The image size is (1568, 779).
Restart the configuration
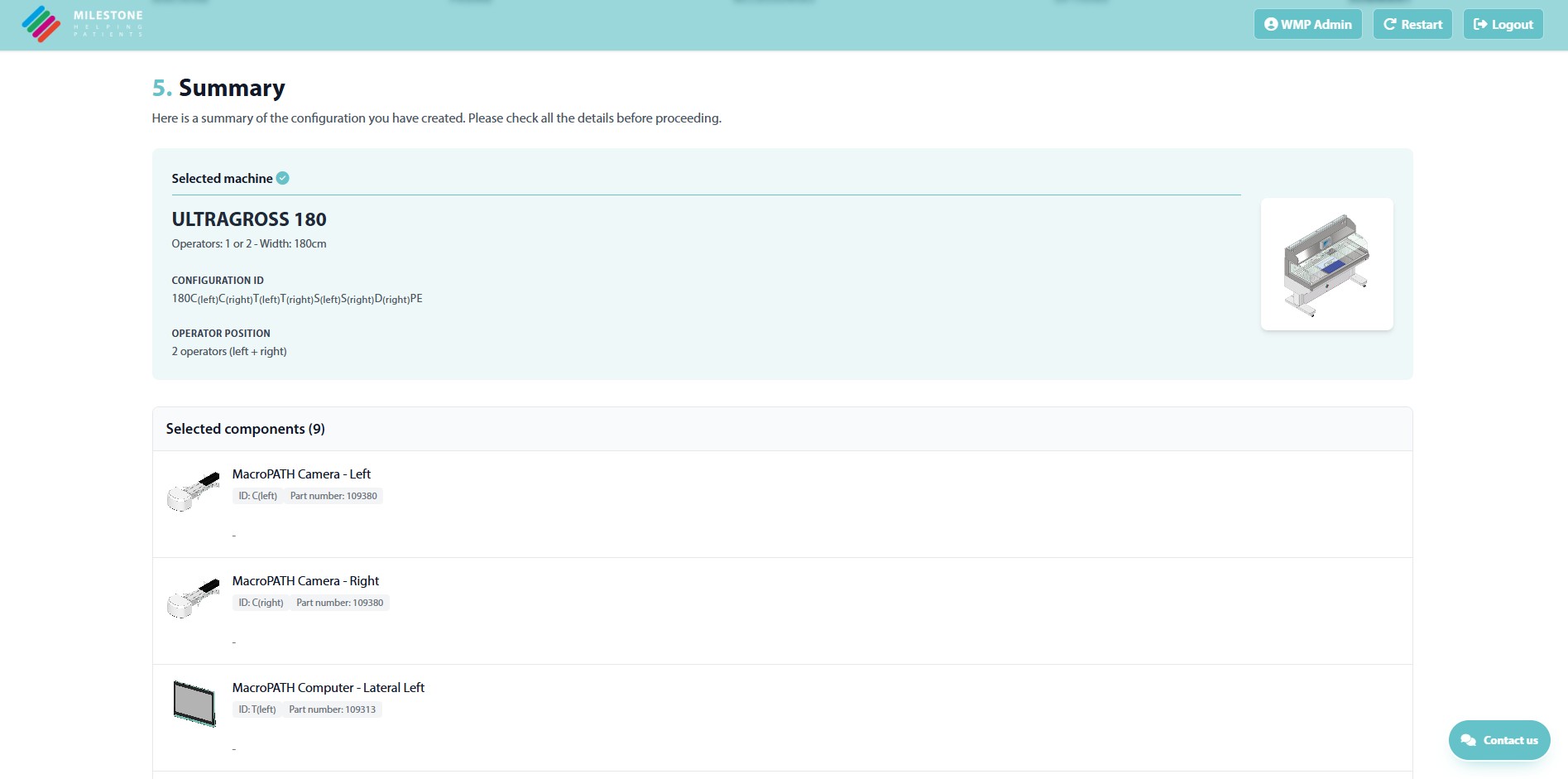tap(1412, 24)
